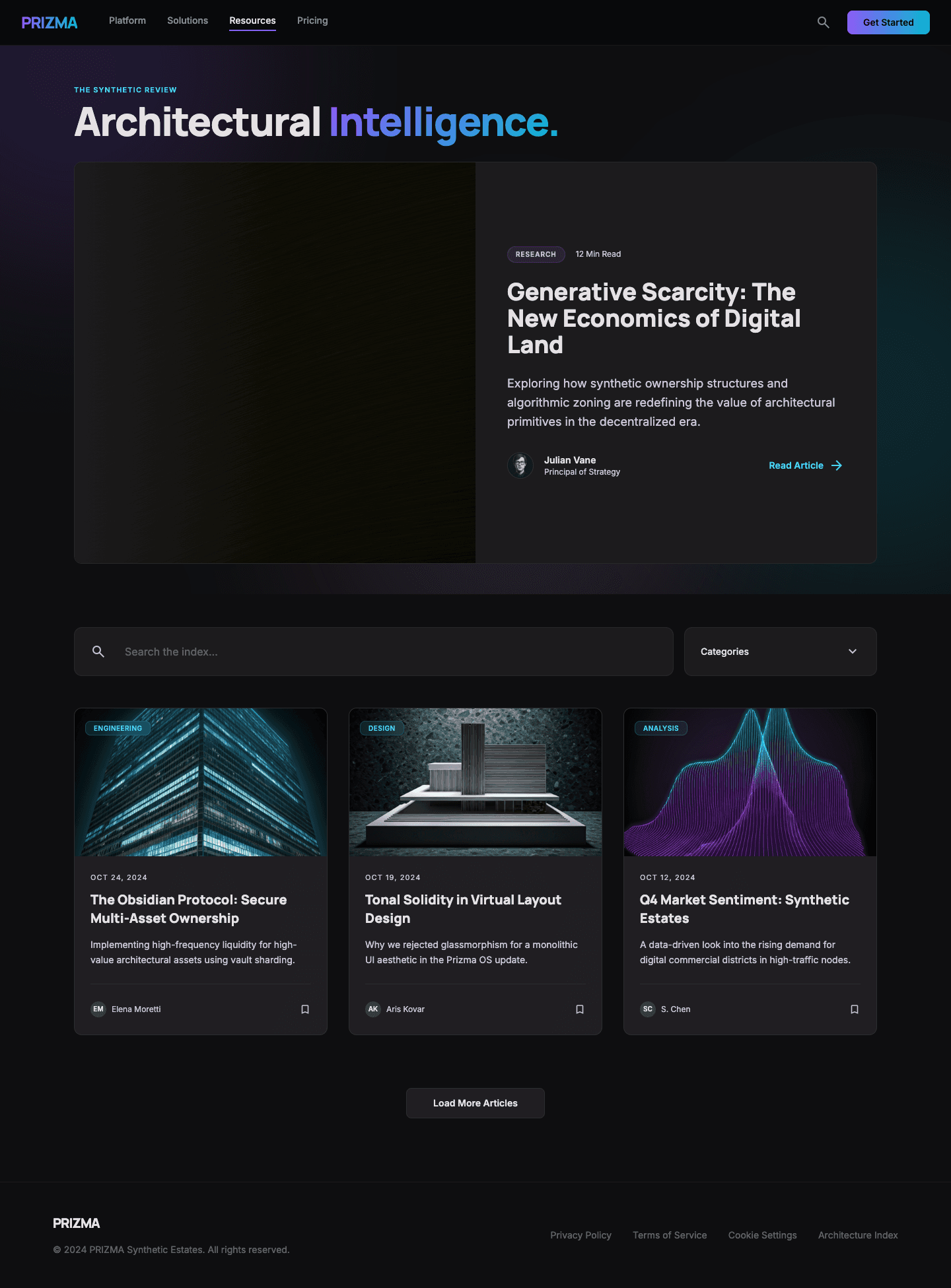This screenshot has width=951, height=1288.
Task: Click the PRIZMA logo in the header
Action: 50,22
